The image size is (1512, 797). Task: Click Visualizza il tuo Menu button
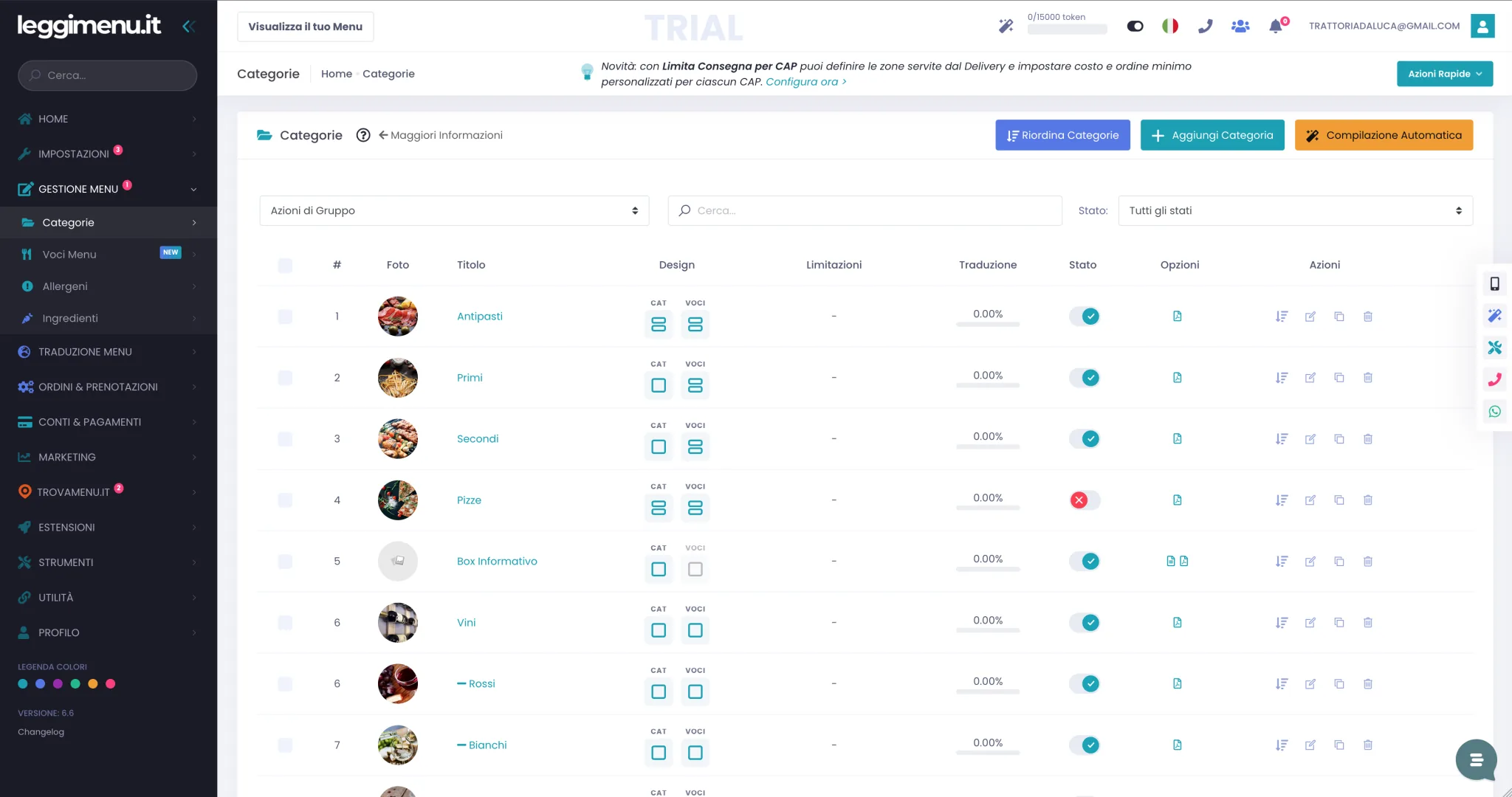(x=305, y=27)
